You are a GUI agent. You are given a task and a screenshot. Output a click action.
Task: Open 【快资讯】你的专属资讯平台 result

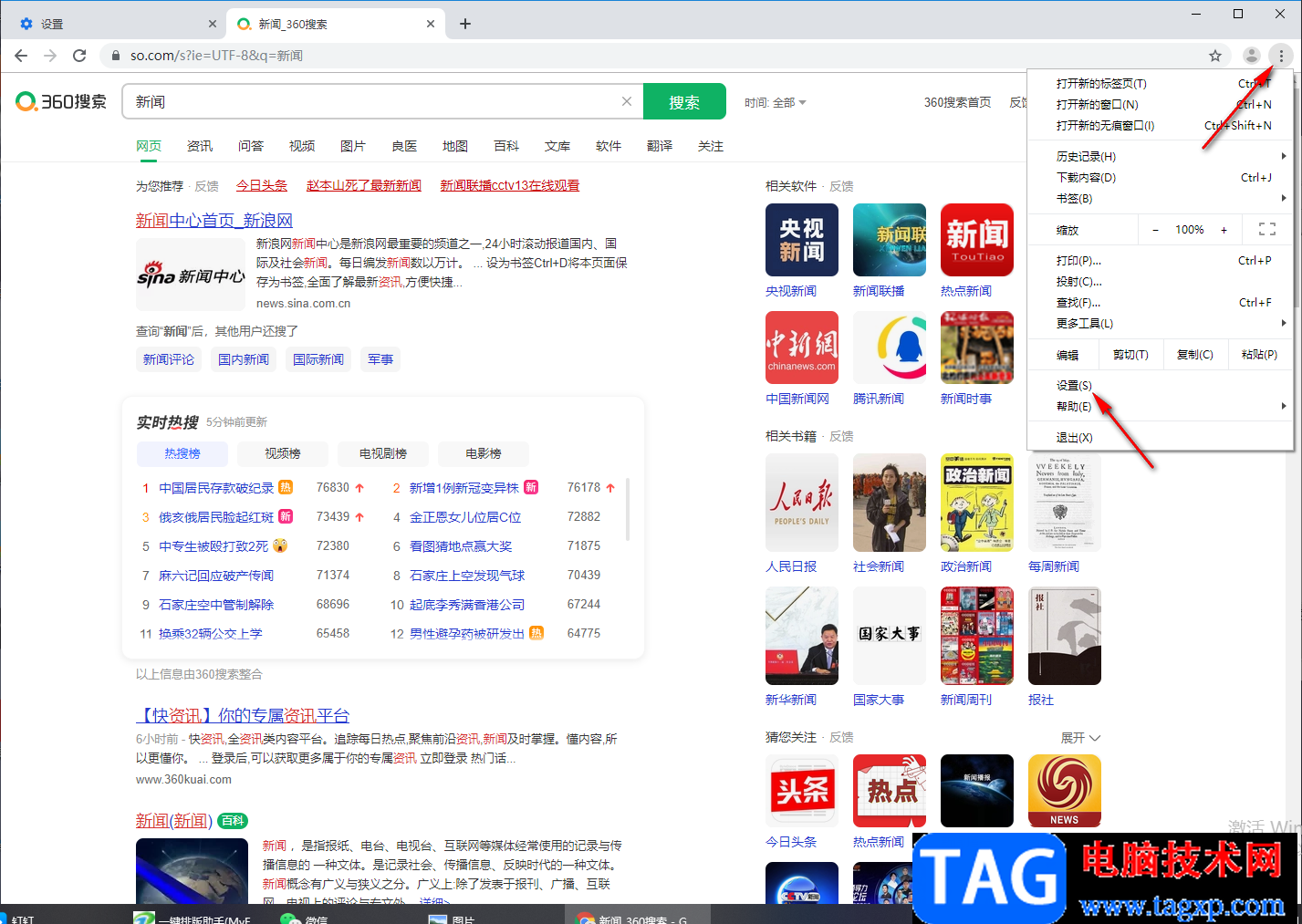[x=243, y=716]
